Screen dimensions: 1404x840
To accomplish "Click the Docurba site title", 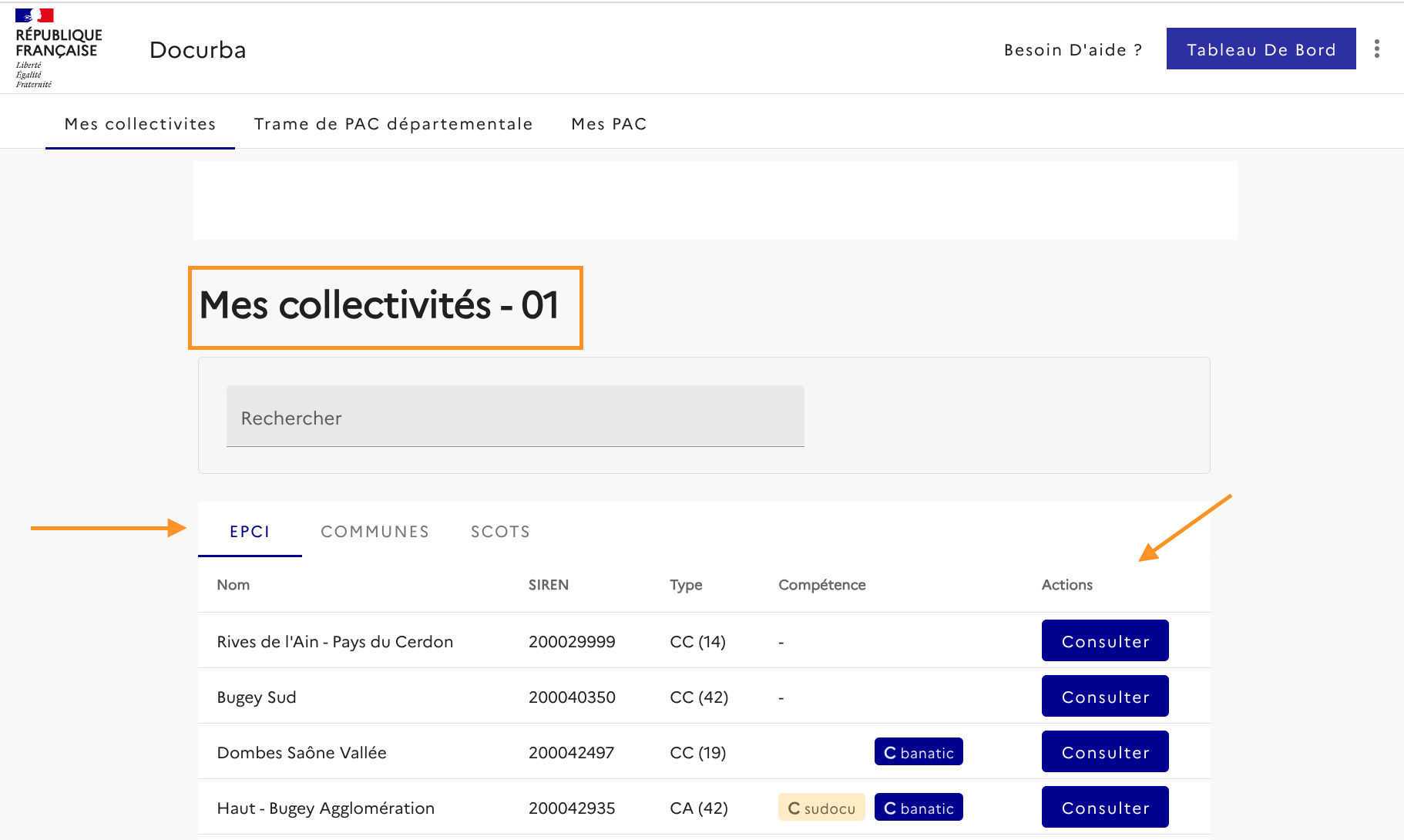I will 198,50.
